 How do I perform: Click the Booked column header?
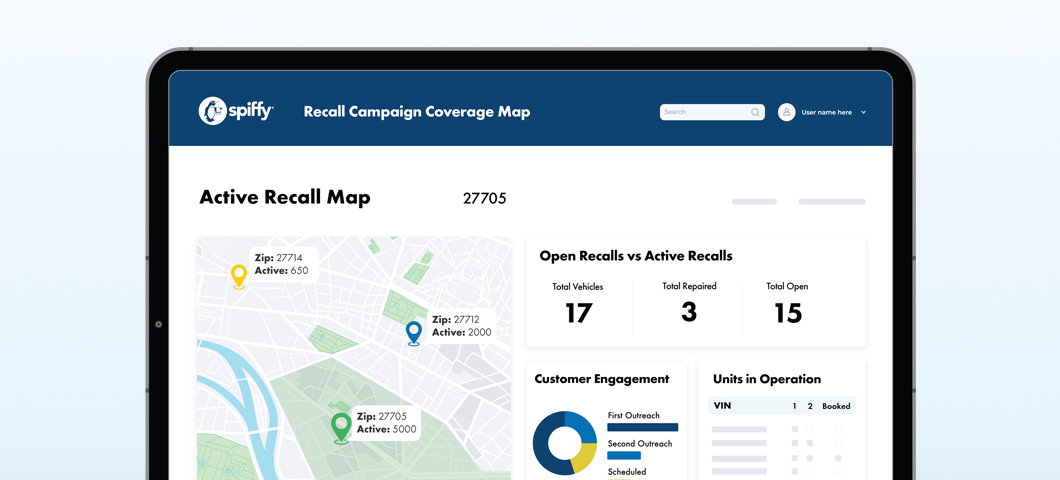(x=836, y=406)
